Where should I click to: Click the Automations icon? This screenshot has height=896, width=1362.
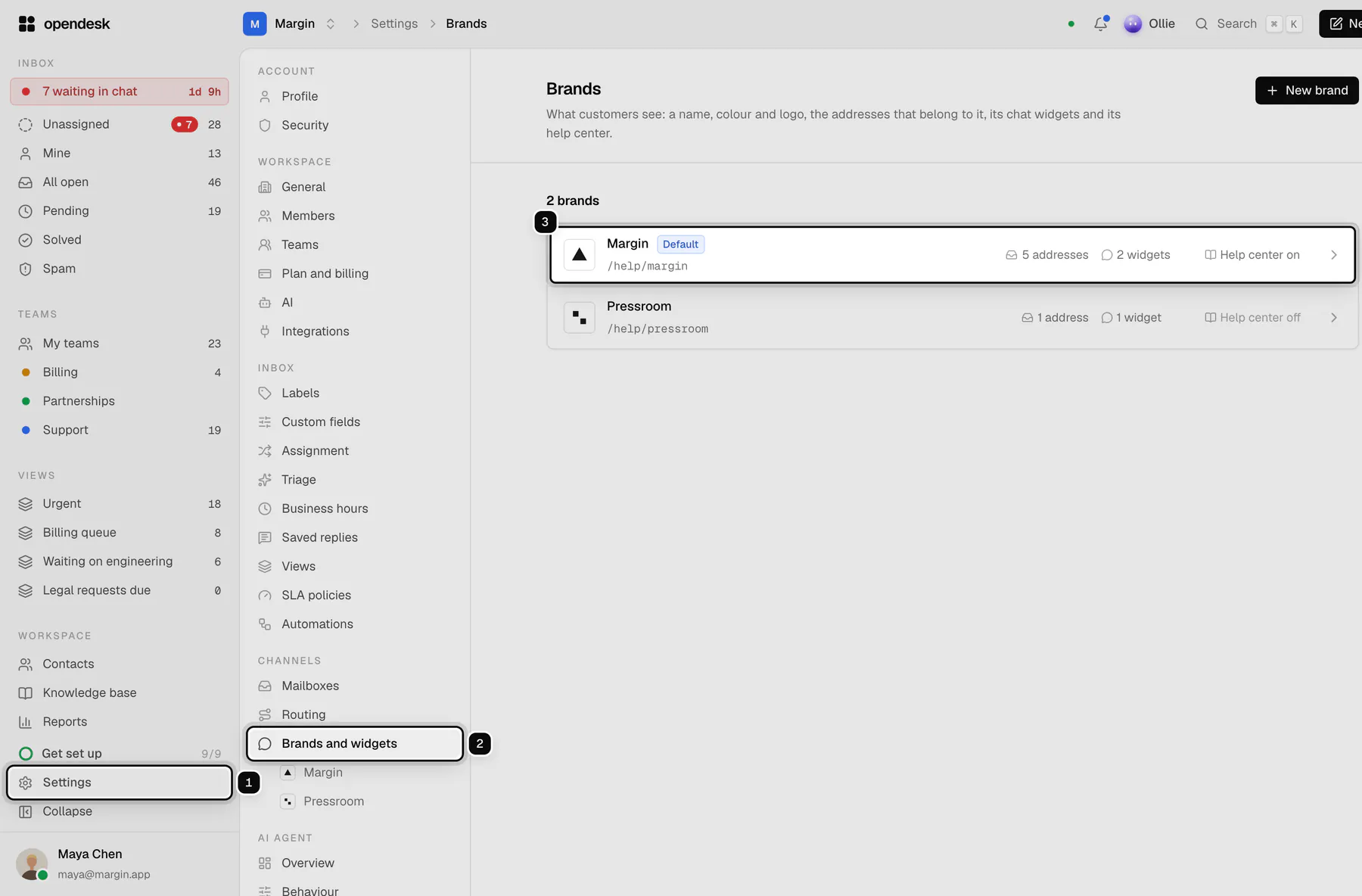point(265,624)
